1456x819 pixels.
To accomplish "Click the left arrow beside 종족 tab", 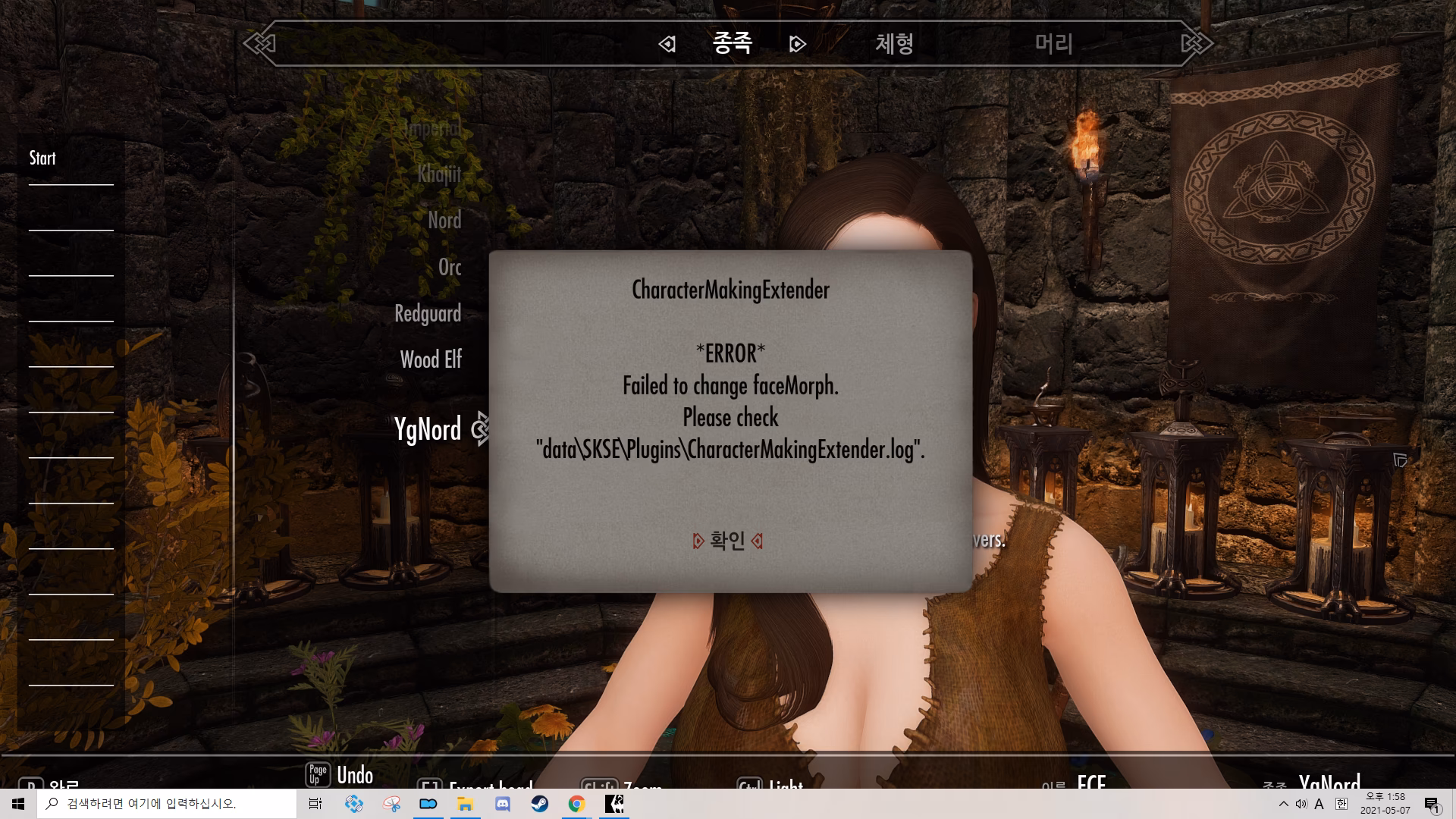I will tap(667, 44).
